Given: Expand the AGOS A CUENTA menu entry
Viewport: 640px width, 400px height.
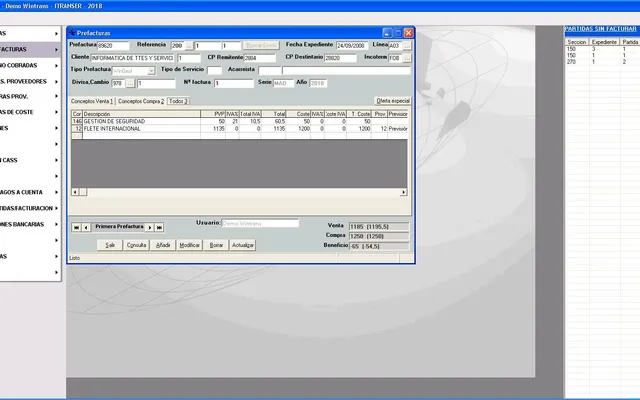Looking at the screenshot, I should tap(56, 192).
